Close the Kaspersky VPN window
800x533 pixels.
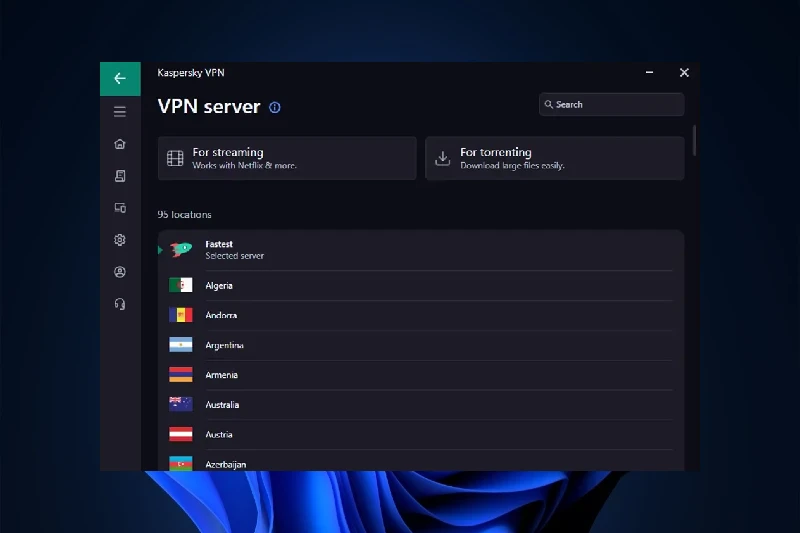coord(684,72)
